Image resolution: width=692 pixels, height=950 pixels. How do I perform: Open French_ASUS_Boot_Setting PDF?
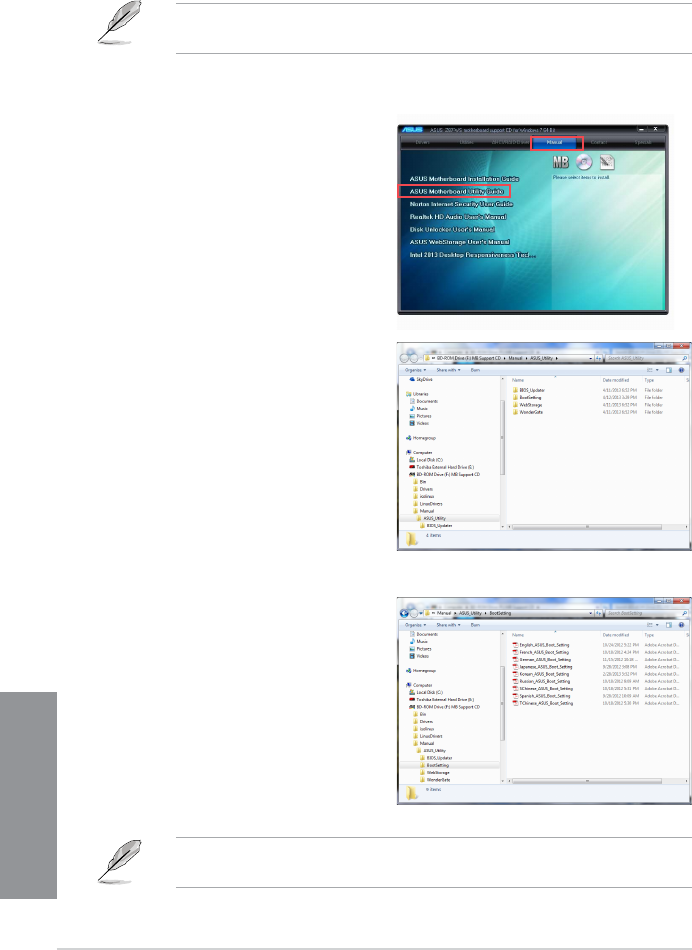coord(541,652)
